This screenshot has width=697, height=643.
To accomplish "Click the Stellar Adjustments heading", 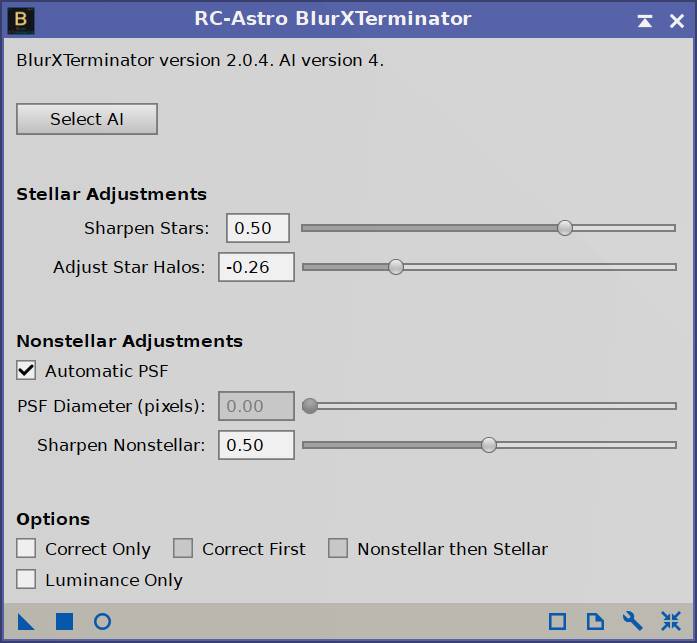I will (x=112, y=194).
